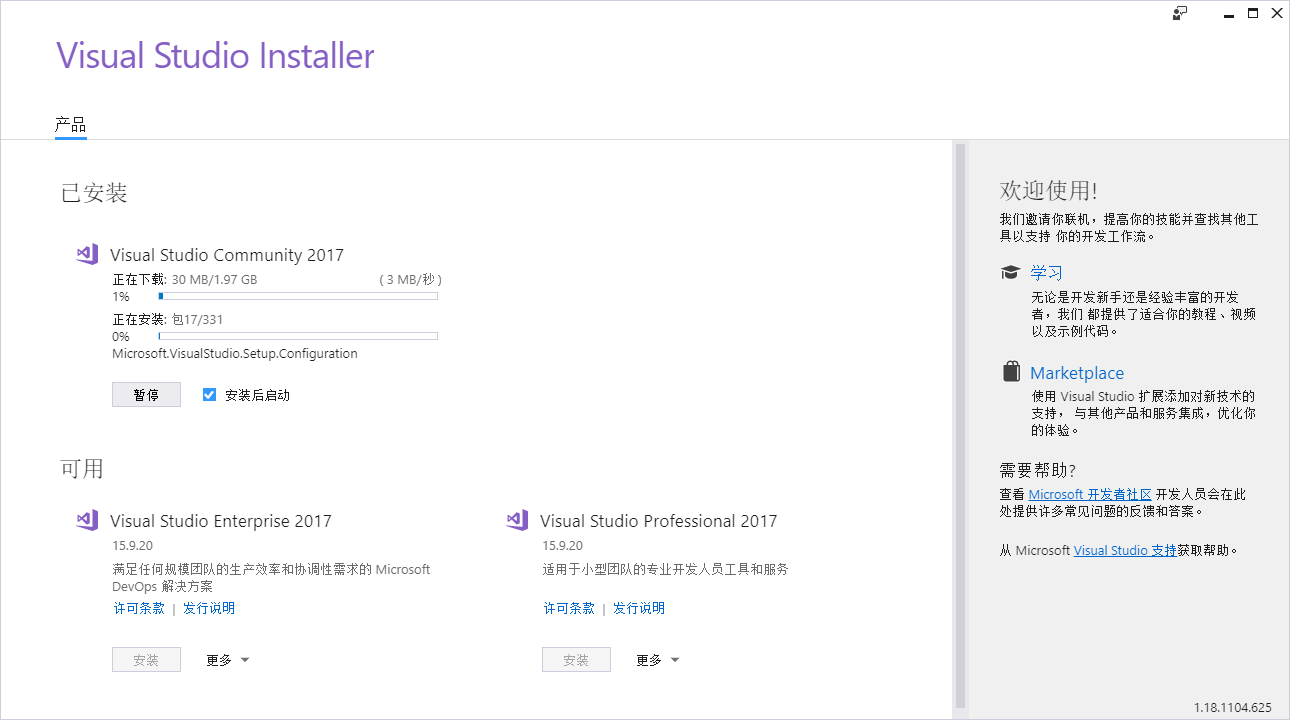Enable the 安装后启动 checkbox
1290x720 pixels.
(x=209, y=394)
